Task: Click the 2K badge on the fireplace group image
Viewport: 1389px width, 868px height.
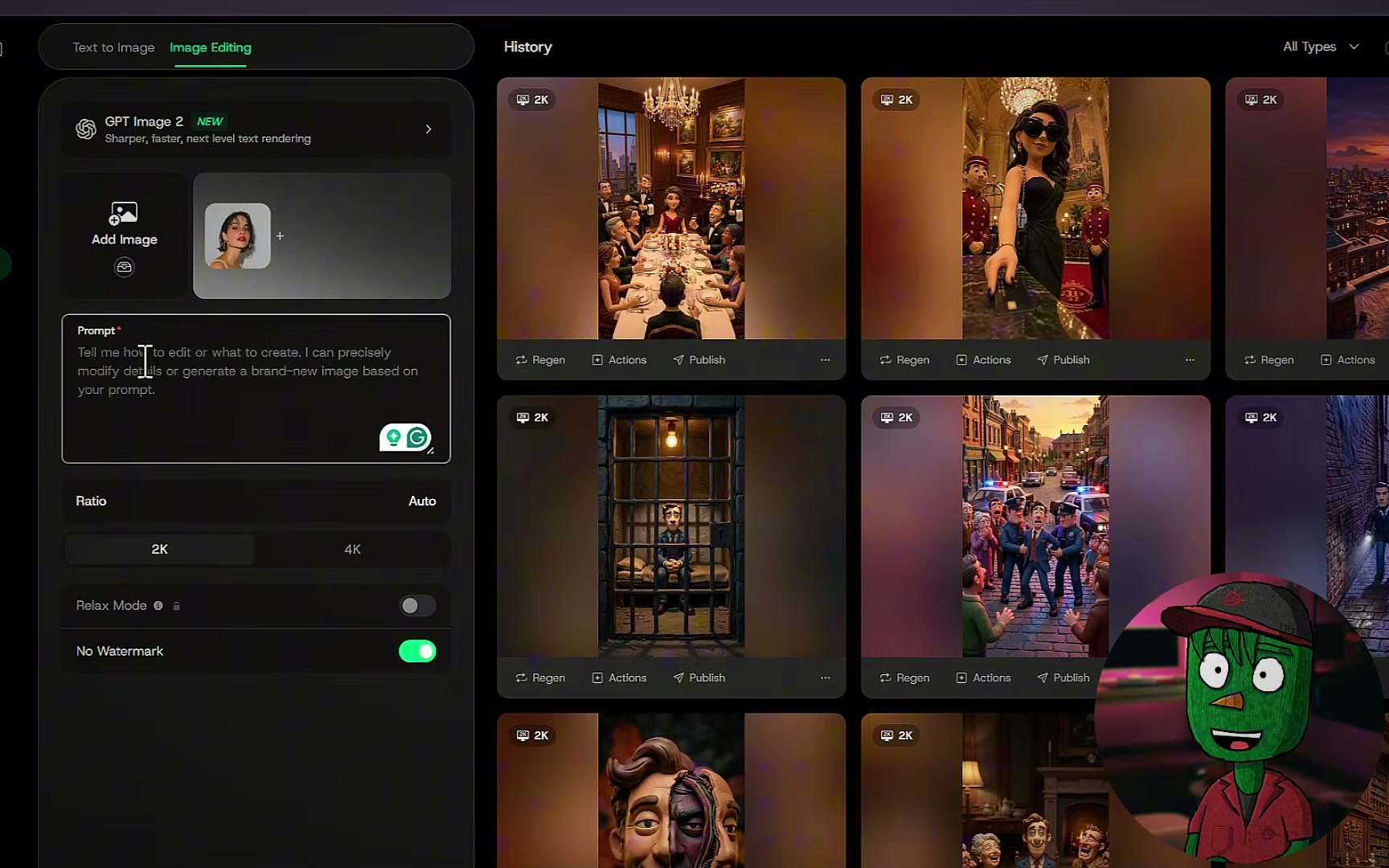Action: click(x=897, y=735)
